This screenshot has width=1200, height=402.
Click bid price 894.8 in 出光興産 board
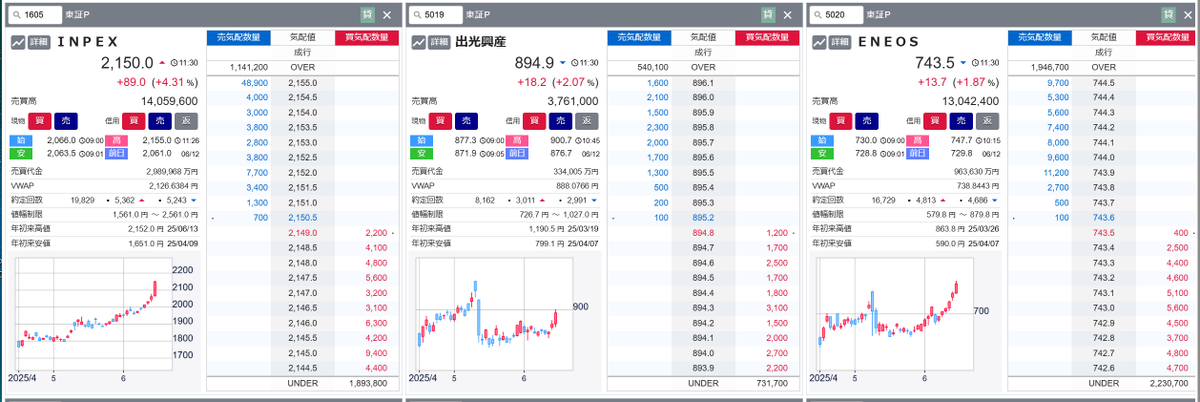(x=702, y=232)
